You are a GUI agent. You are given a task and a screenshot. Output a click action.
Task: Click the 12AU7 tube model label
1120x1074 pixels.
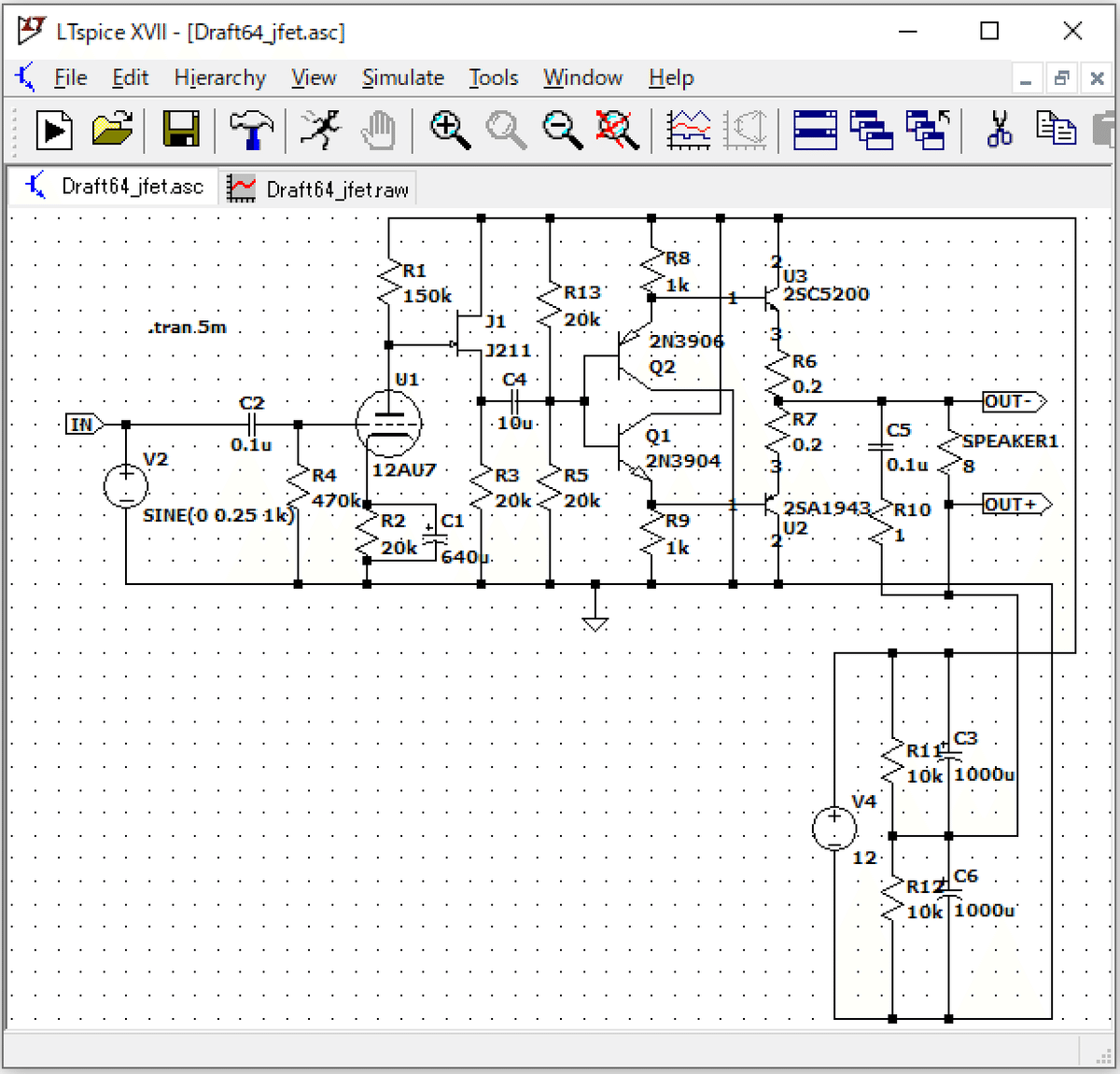pos(404,469)
